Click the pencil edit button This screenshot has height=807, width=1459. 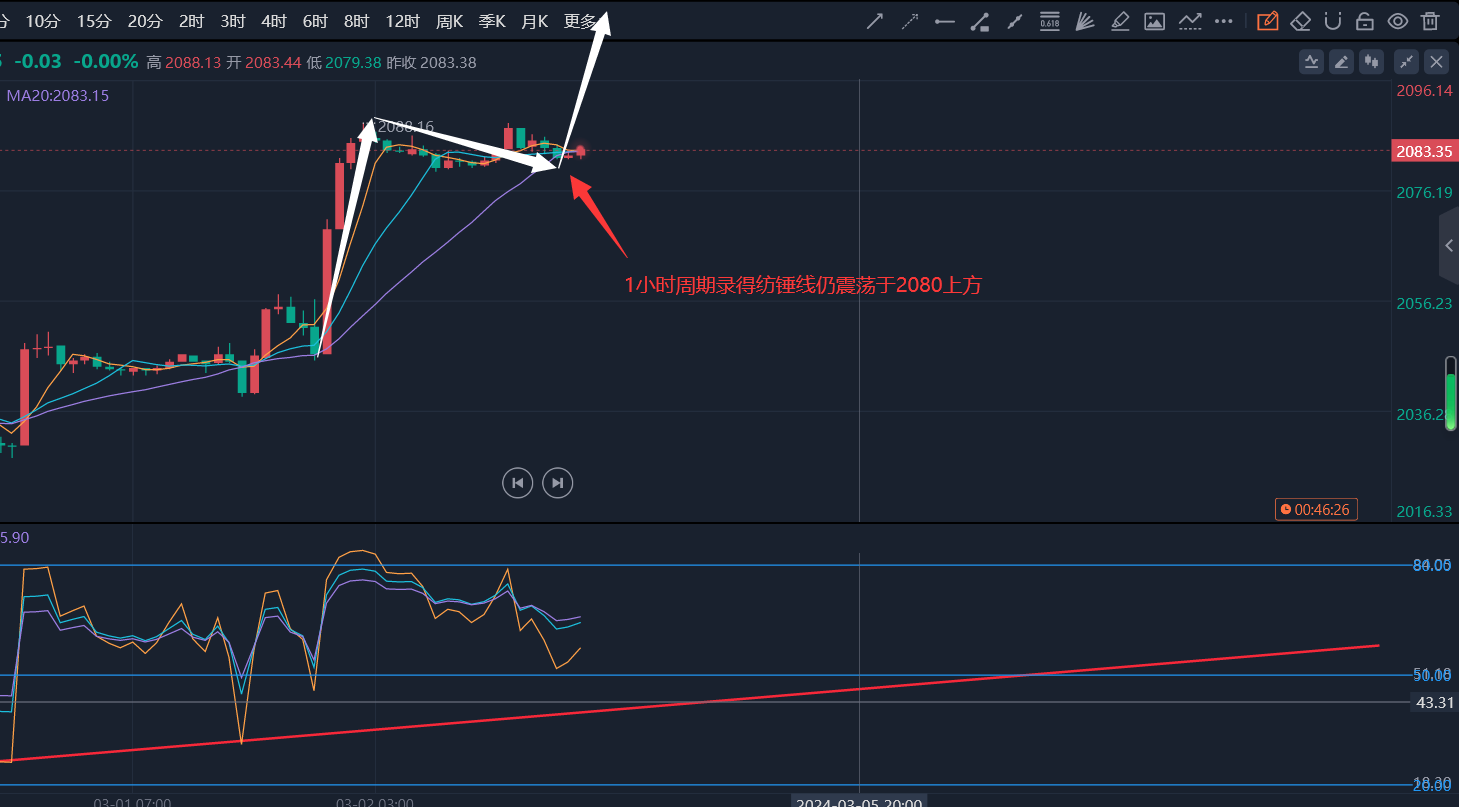tap(1341, 62)
